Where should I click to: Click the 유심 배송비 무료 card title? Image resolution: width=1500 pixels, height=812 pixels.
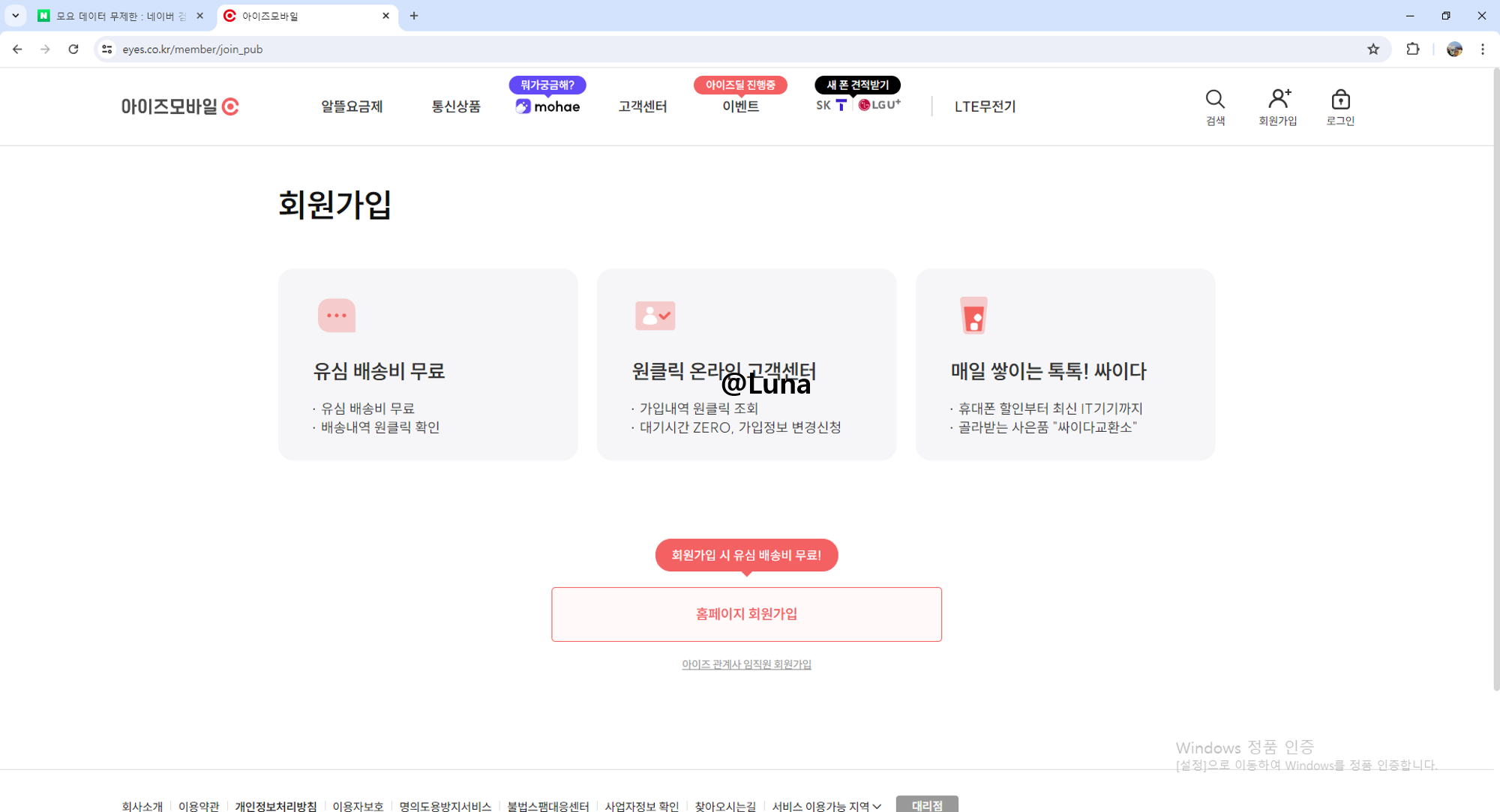point(379,371)
